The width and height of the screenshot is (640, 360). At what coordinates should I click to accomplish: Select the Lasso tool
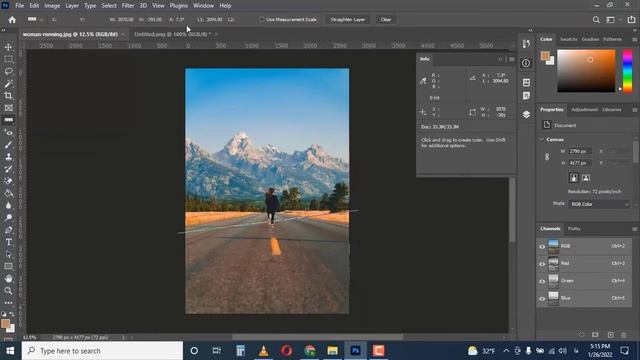point(8,71)
